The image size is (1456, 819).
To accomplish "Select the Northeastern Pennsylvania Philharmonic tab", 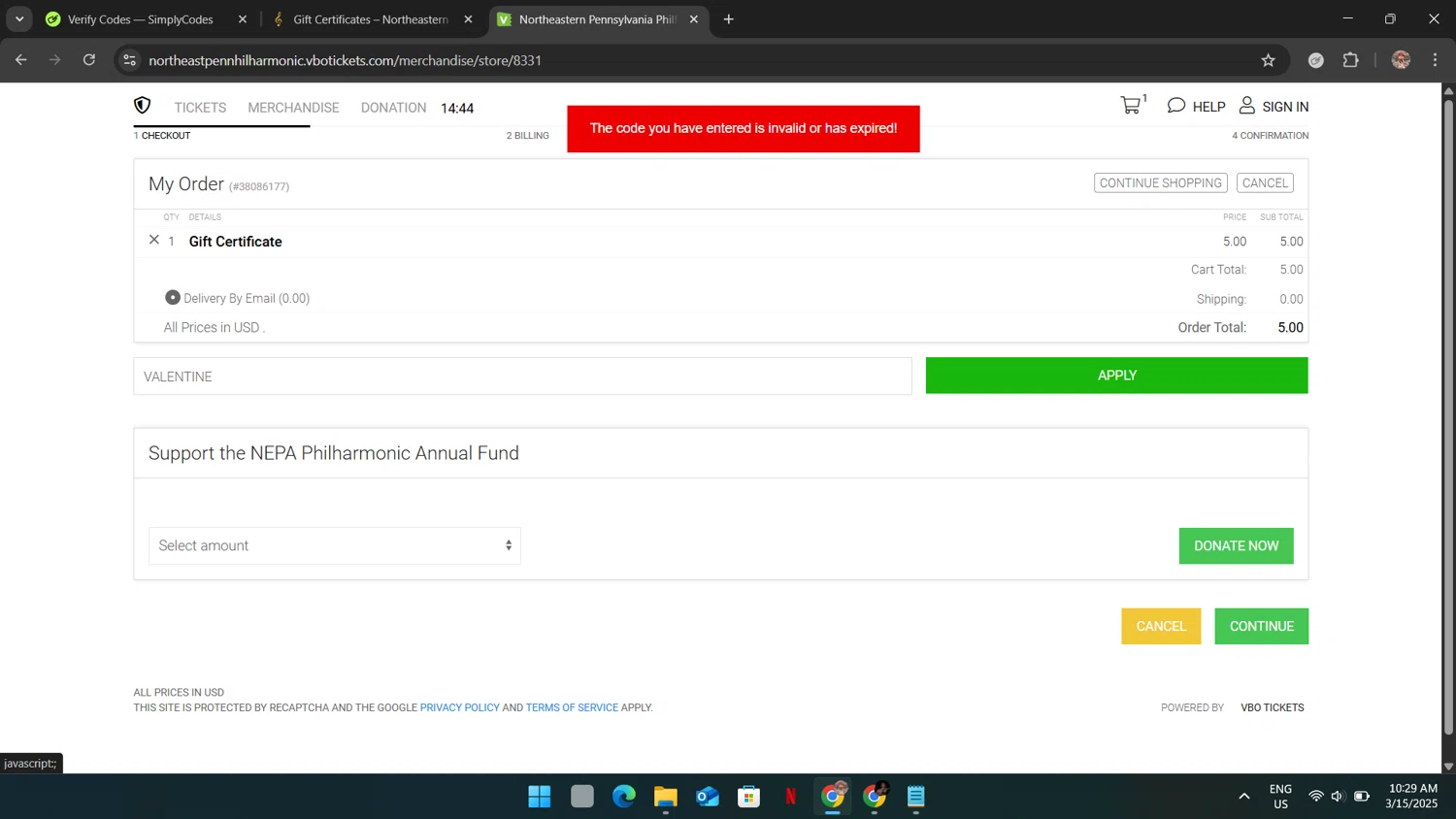I will coord(598,19).
